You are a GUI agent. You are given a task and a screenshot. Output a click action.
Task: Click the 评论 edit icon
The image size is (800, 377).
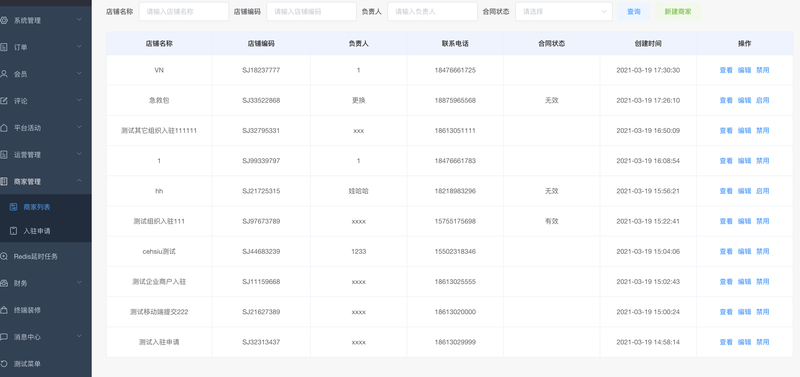4,101
